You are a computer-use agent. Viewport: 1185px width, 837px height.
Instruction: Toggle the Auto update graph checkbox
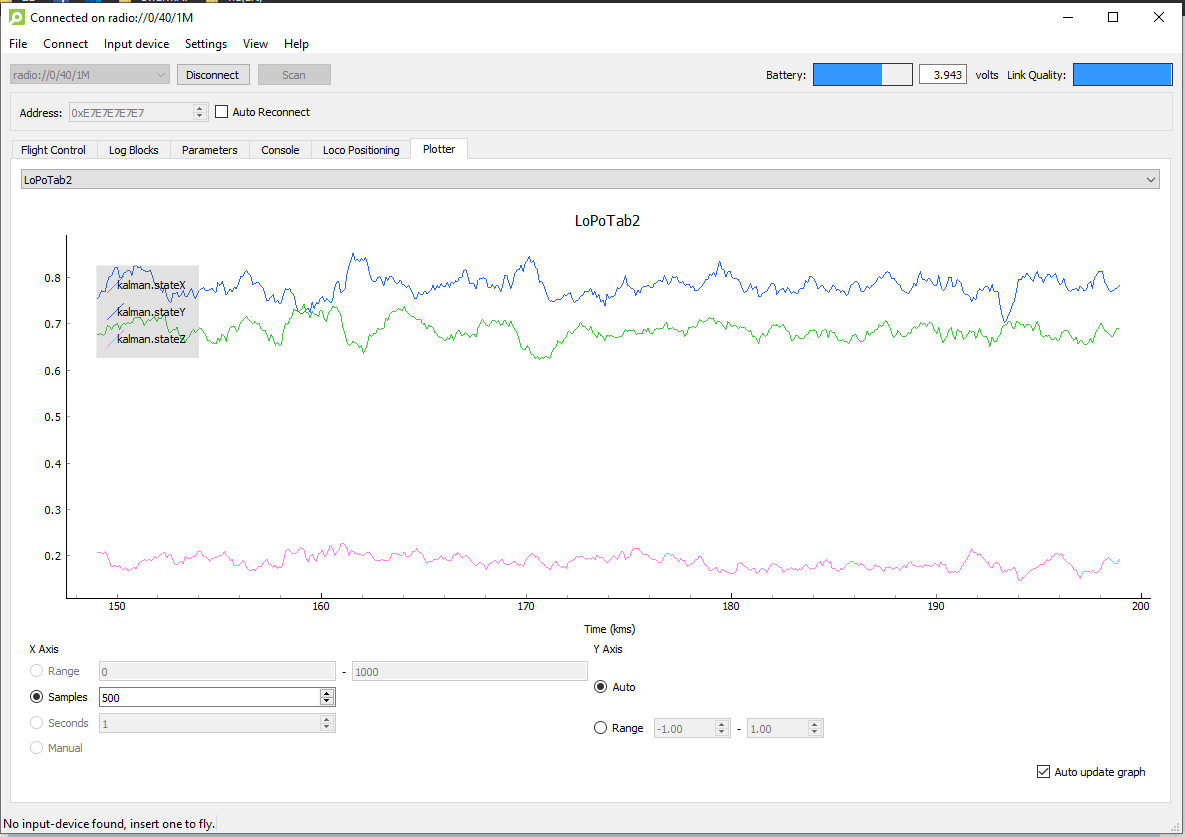tap(1043, 771)
